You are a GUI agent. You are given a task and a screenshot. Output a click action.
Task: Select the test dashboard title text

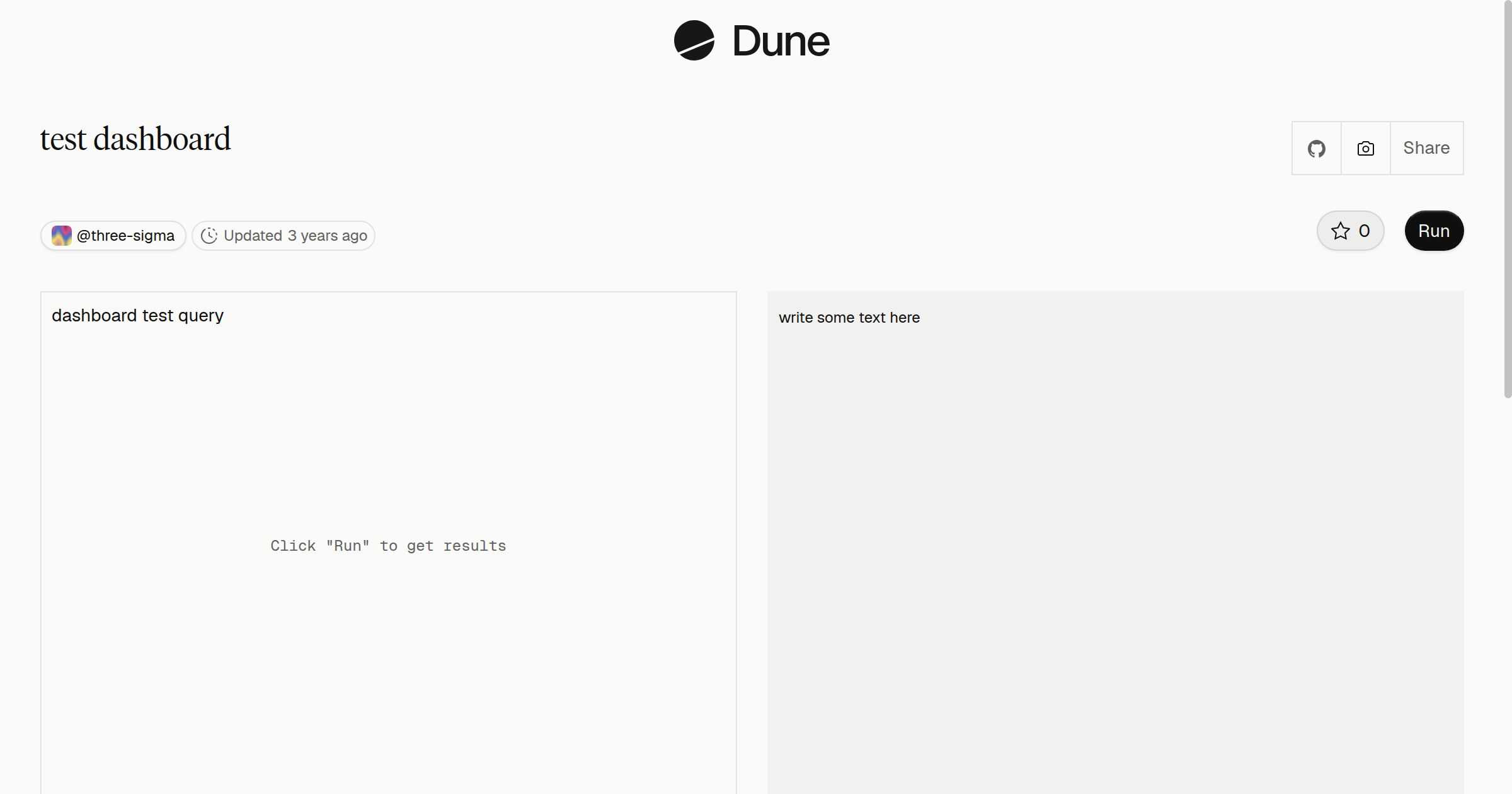[135, 139]
